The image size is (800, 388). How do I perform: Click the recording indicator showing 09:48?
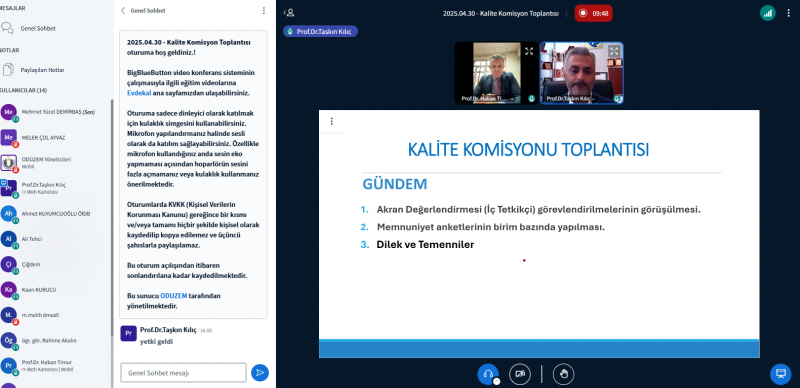pyautogui.click(x=593, y=13)
